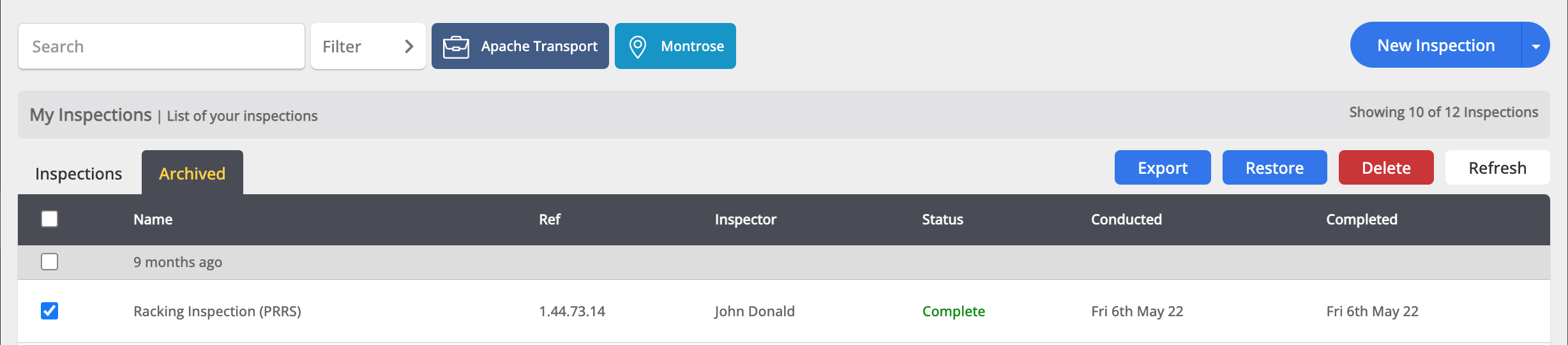Click the Refresh button
Viewport: 1568px width, 345px height.
(x=1497, y=168)
